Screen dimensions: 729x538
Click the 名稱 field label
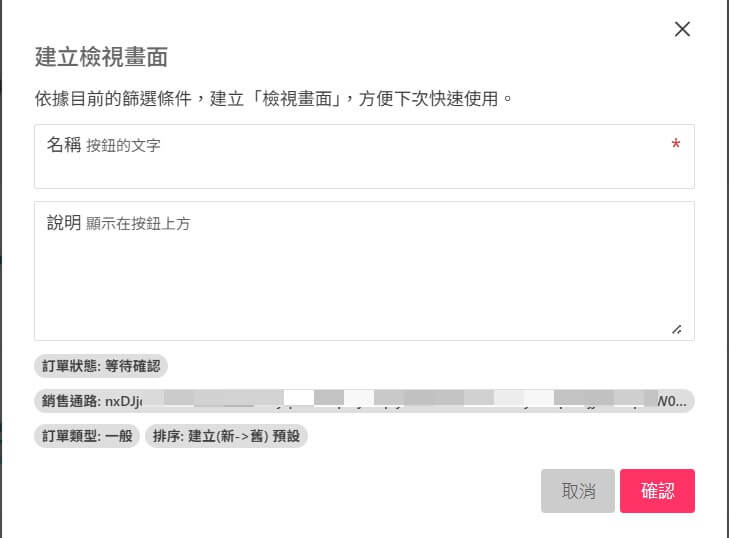pos(63,145)
